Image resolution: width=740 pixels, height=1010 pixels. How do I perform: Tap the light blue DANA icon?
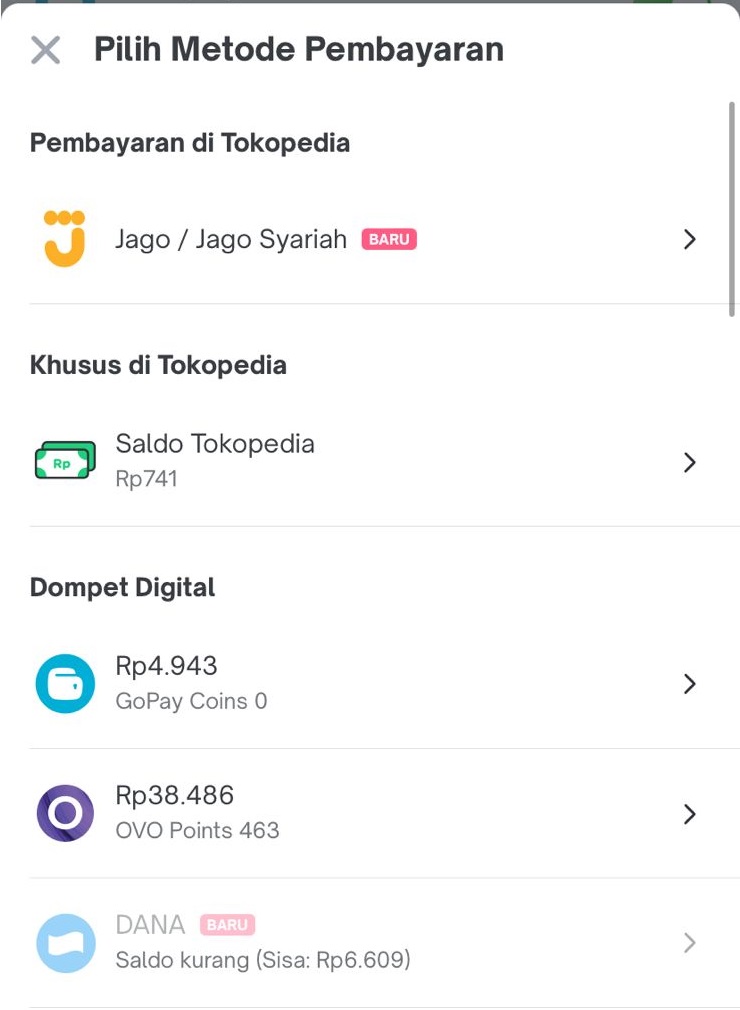tap(65, 943)
